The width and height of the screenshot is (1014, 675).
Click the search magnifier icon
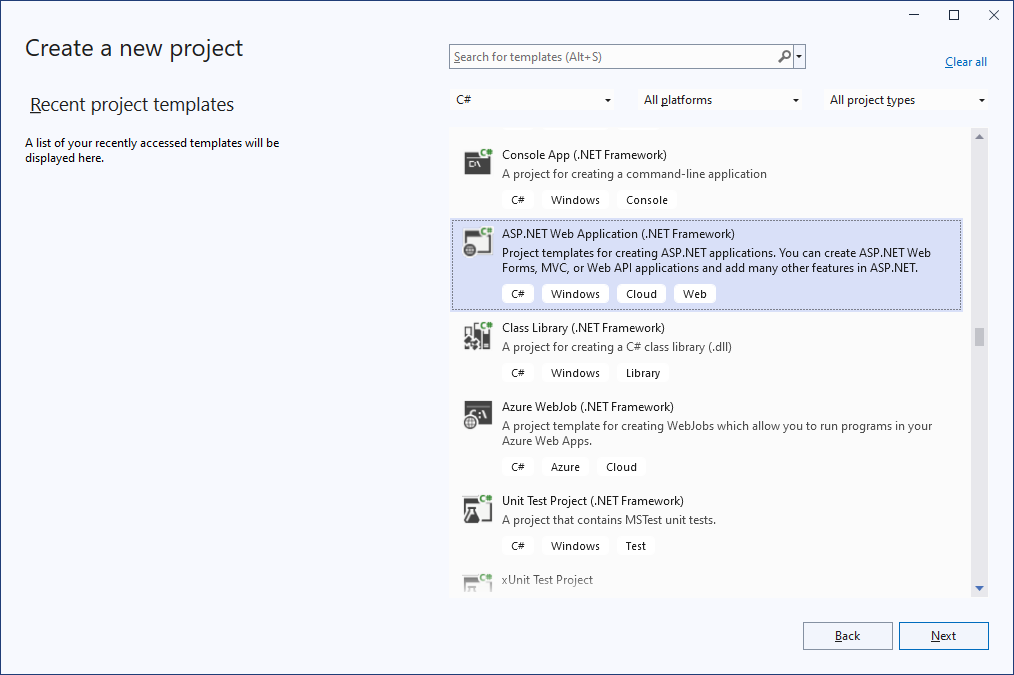coord(784,56)
